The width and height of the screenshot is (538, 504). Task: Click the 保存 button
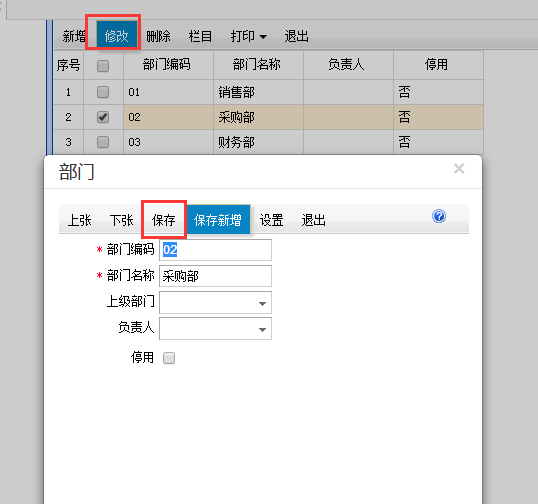pyautogui.click(x=164, y=220)
